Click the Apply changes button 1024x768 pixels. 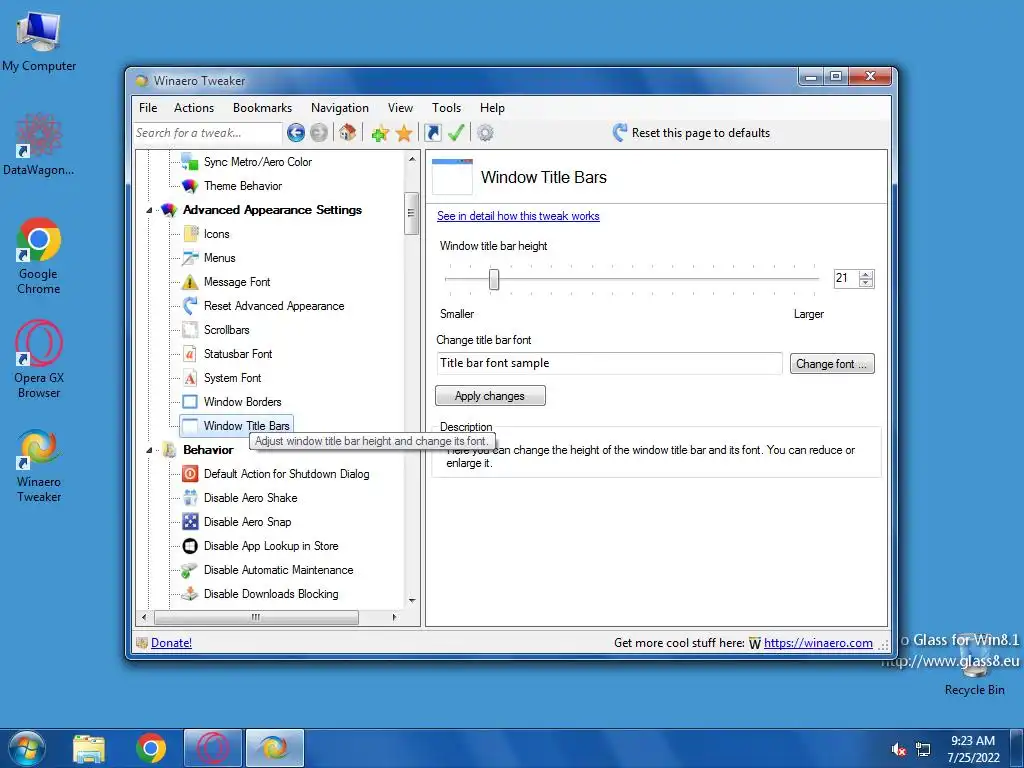(490, 396)
